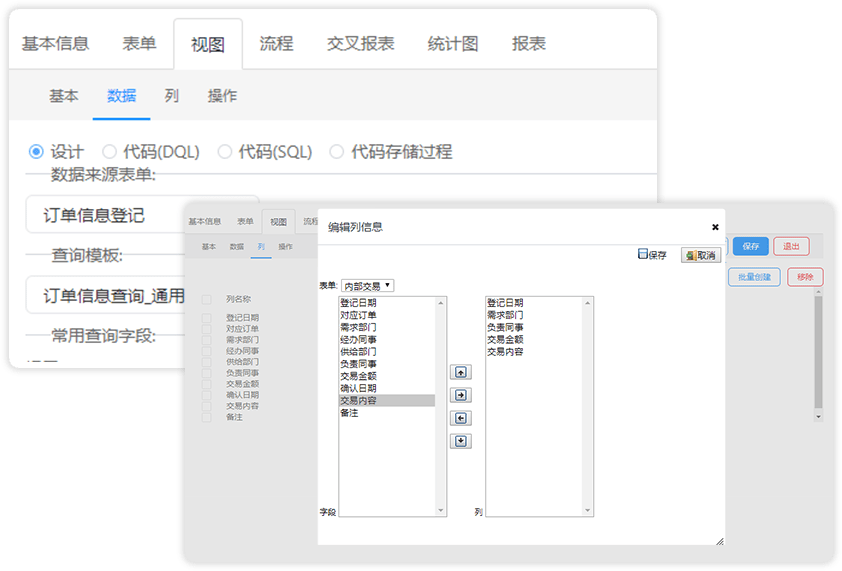
Task: Click the move-left arrow icon button
Action: 461,418
